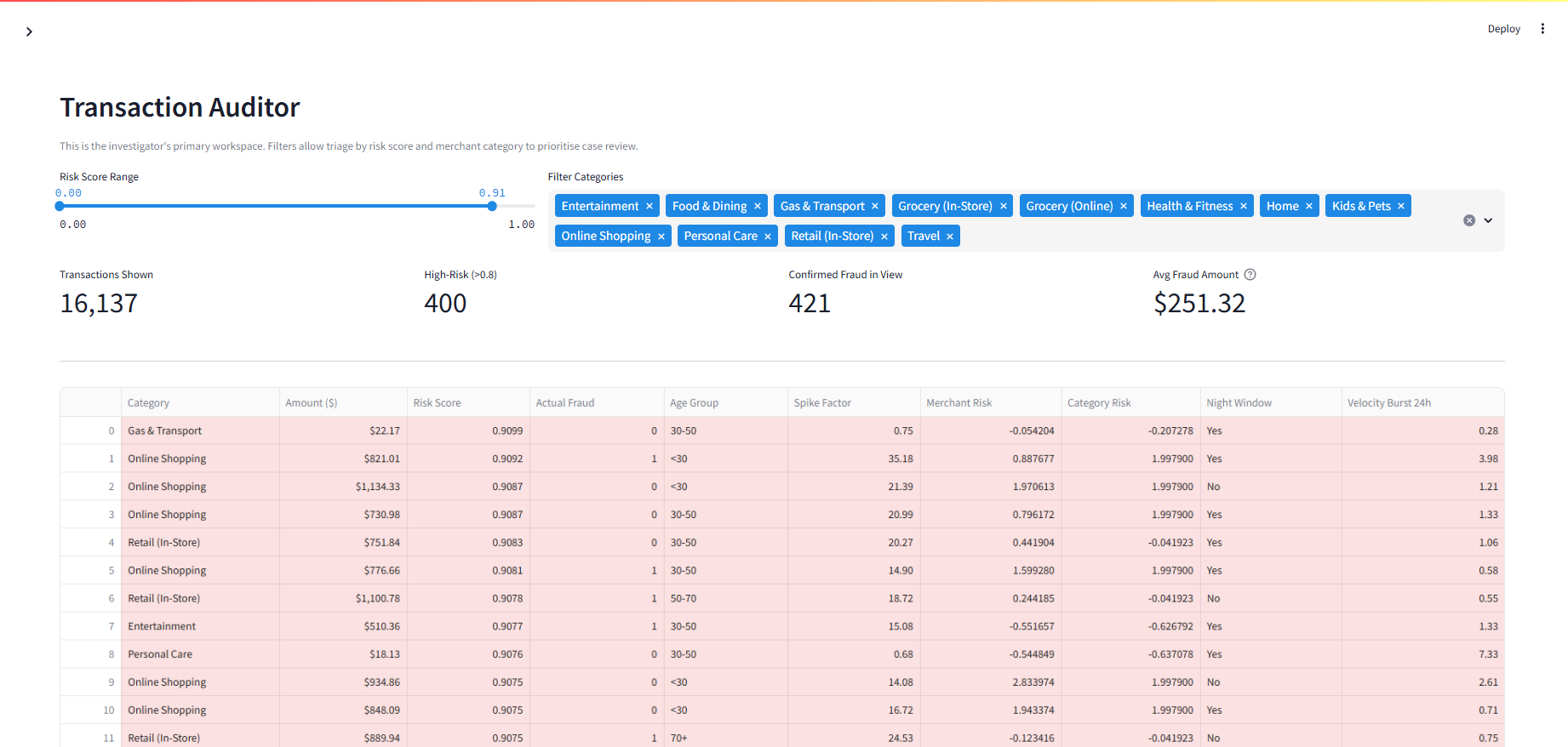Remove the Gas & Transport tag

click(x=875, y=206)
